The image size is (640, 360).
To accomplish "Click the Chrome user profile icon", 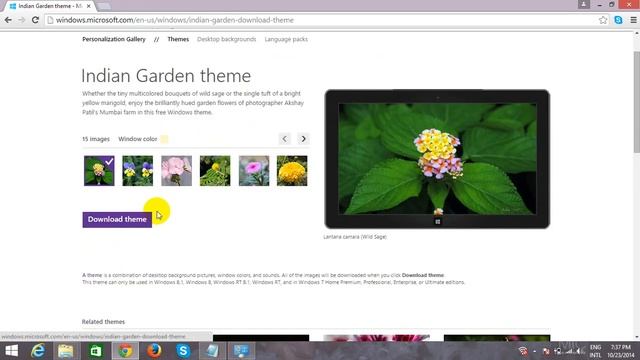I will point(584,4).
